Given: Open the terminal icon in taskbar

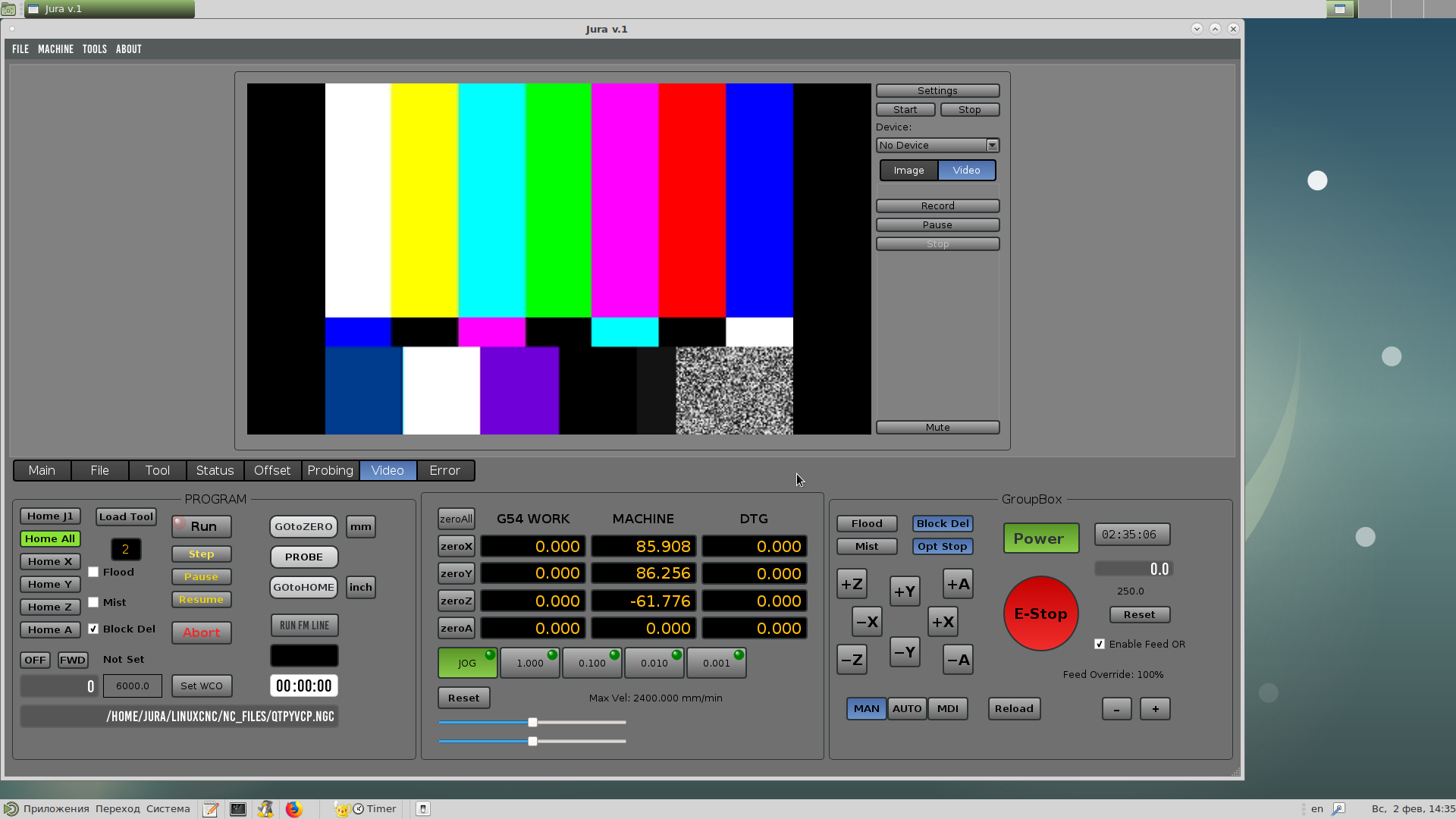Looking at the screenshot, I should pos(238,809).
